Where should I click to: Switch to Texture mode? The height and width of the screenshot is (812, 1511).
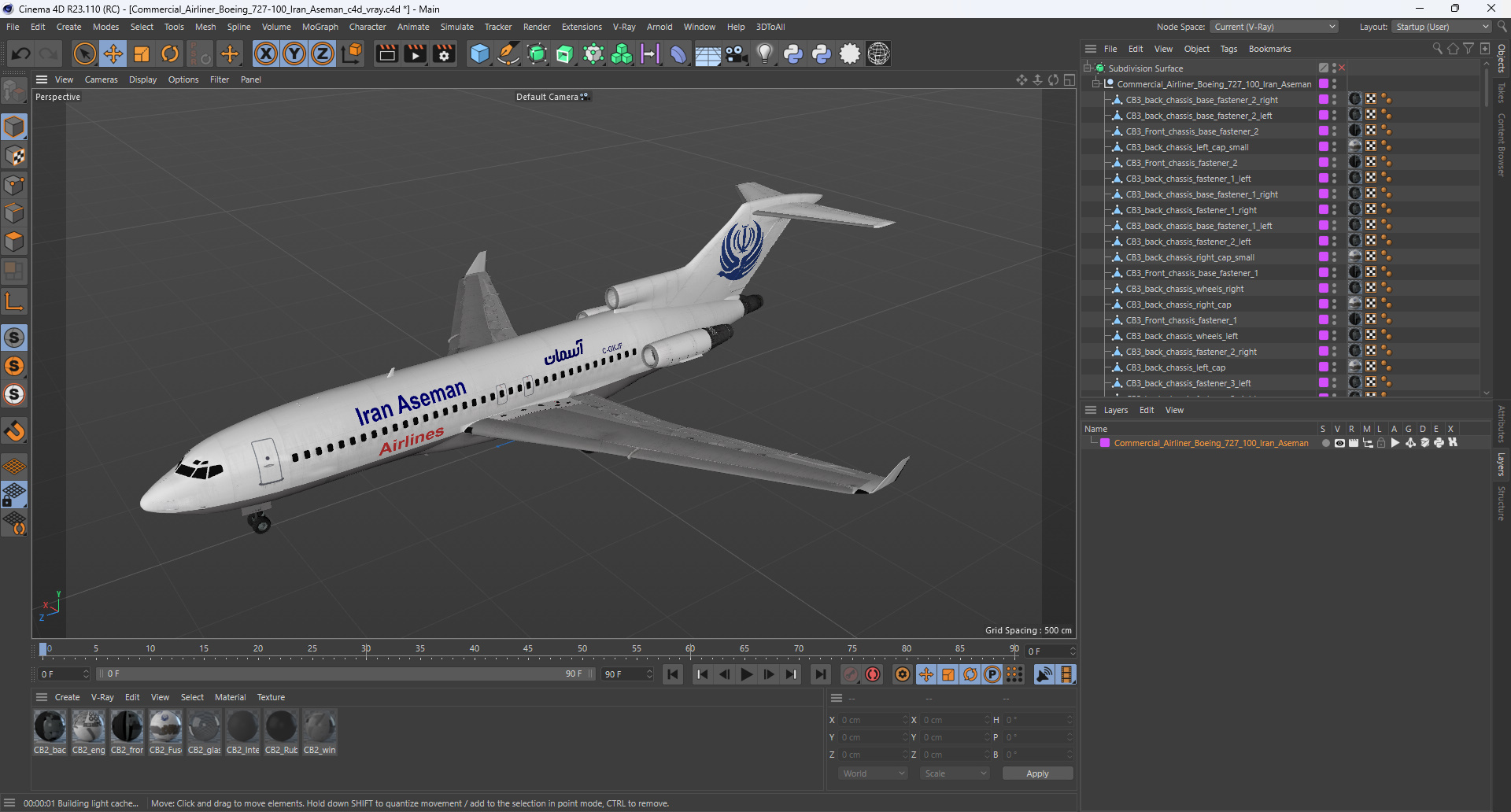click(14, 156)
